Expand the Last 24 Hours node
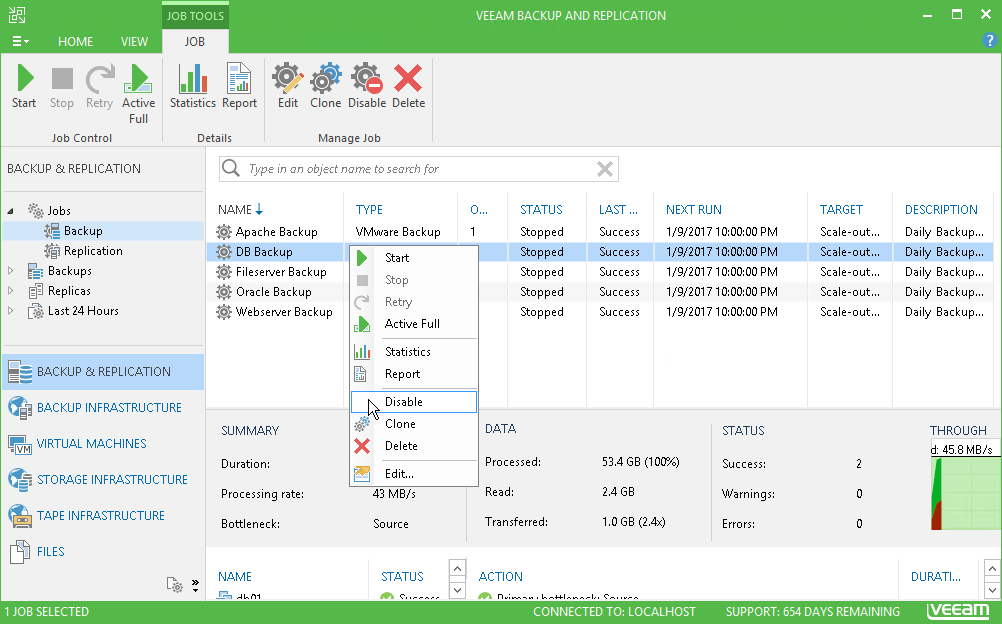The width and height of the screenshot is (1002, 624). point(11,311)
